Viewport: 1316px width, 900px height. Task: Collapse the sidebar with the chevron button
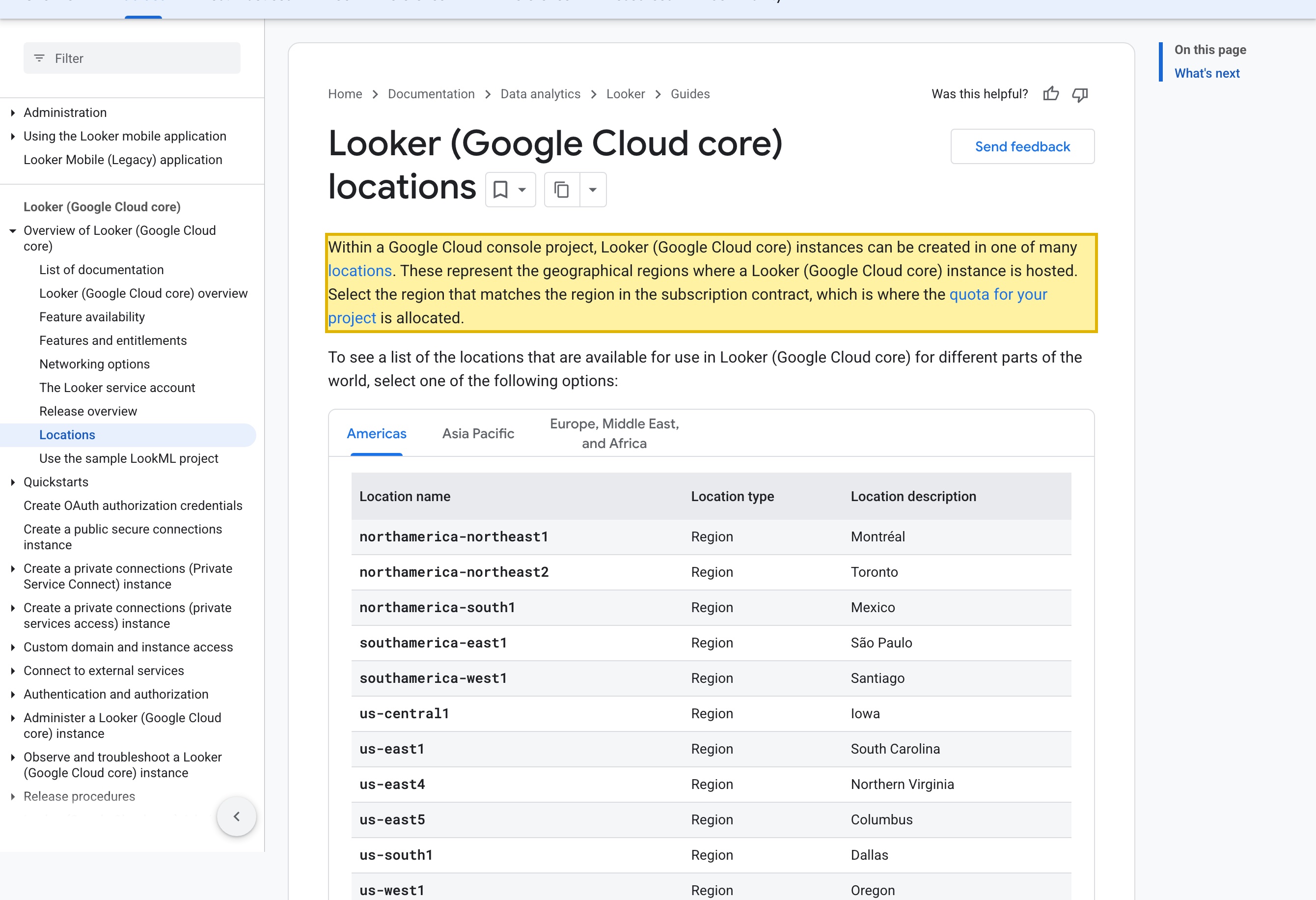pos(237,816)
